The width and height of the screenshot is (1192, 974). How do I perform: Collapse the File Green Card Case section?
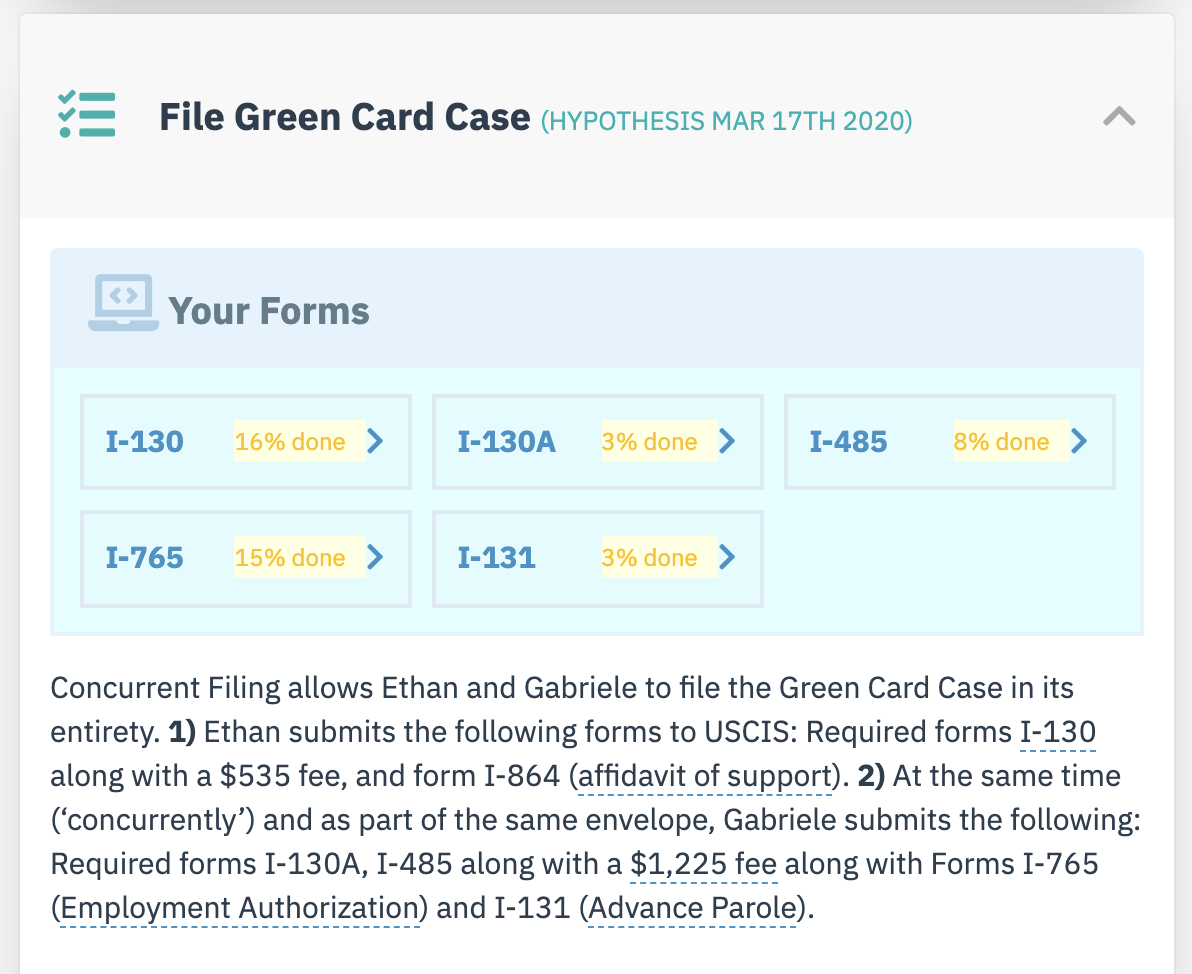point(1119,116)
